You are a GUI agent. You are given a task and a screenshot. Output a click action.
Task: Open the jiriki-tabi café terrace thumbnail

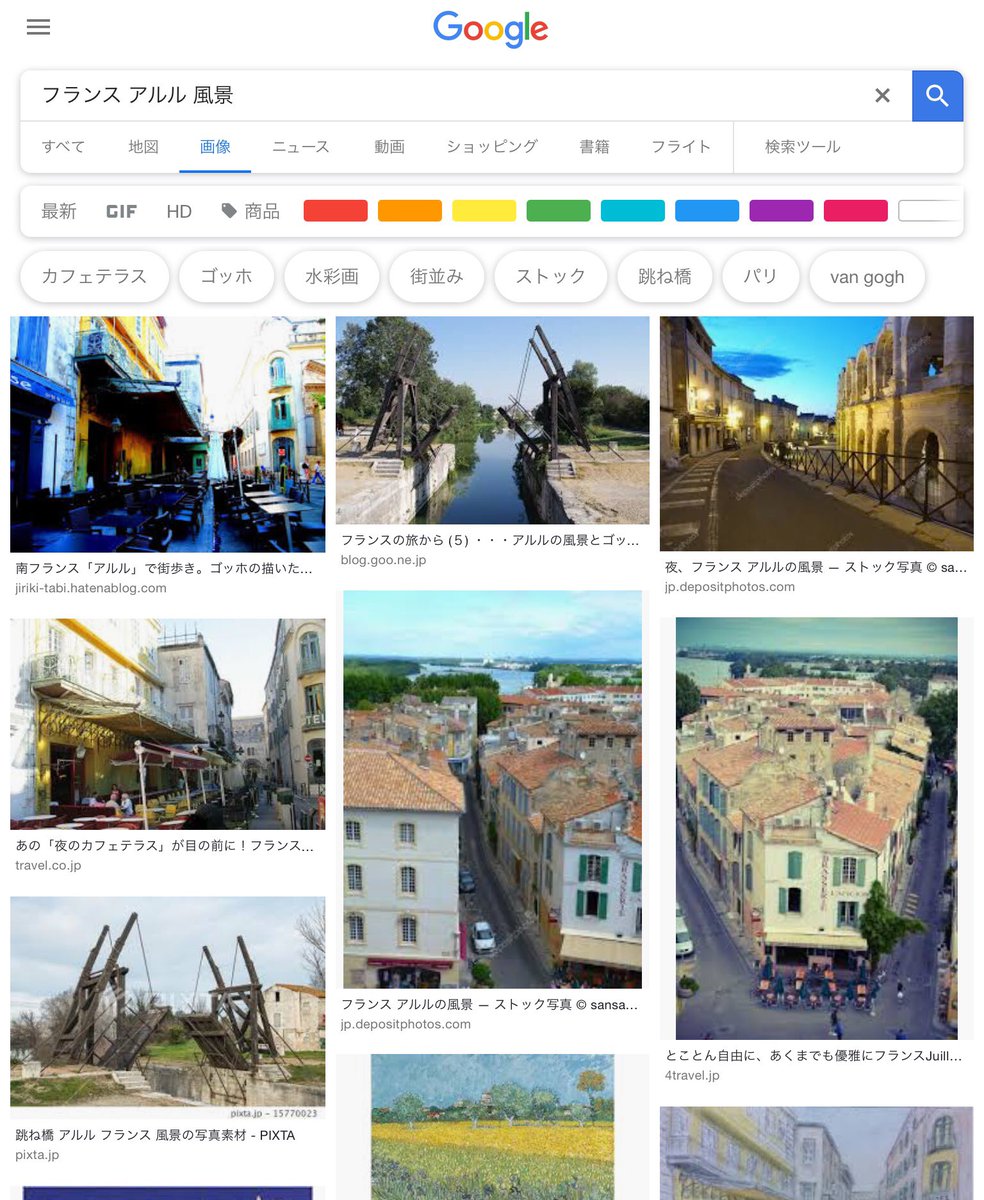coord(167,434)
